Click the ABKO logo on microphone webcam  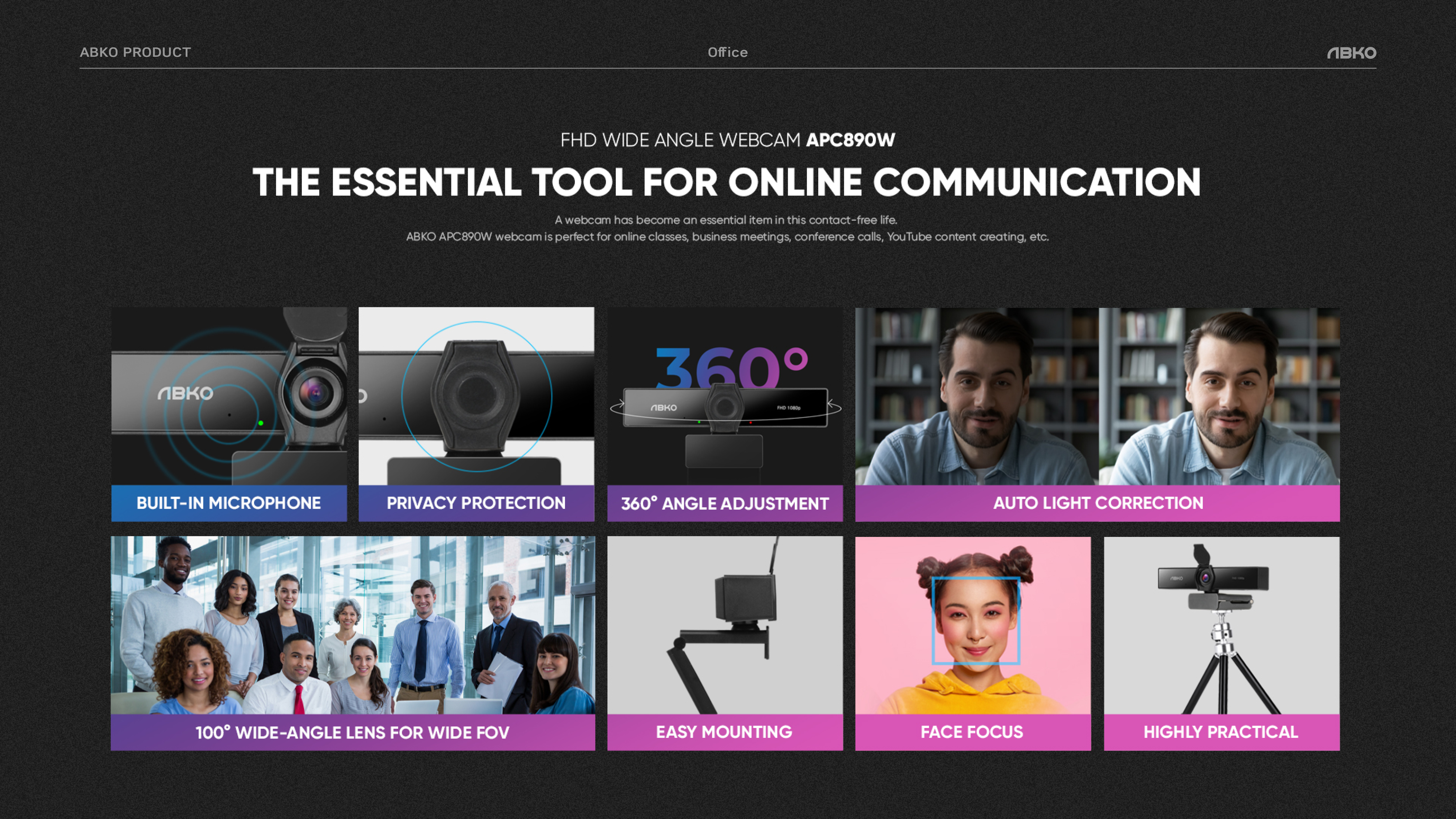pos(185,393)
